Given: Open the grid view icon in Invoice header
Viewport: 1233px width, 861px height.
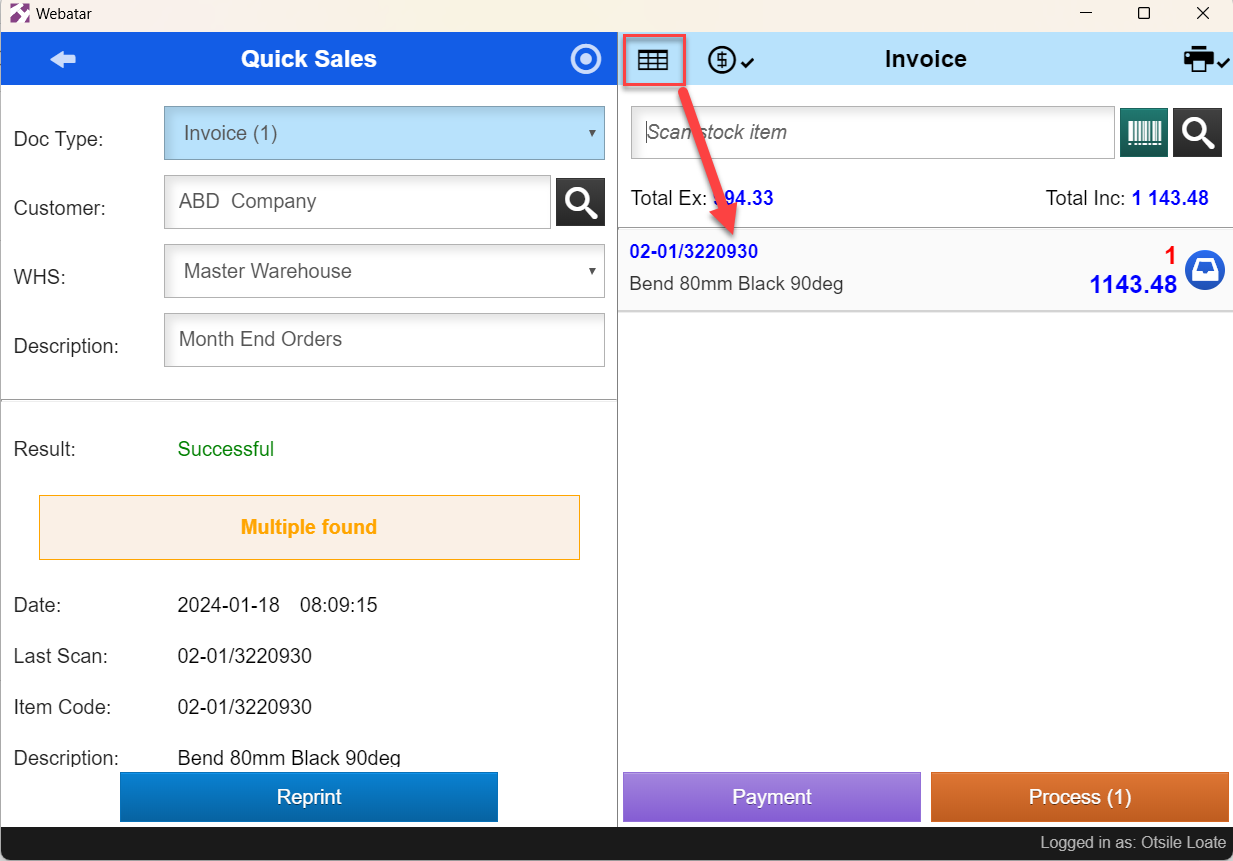Looking at the screenshot, I should pos(653,60).
